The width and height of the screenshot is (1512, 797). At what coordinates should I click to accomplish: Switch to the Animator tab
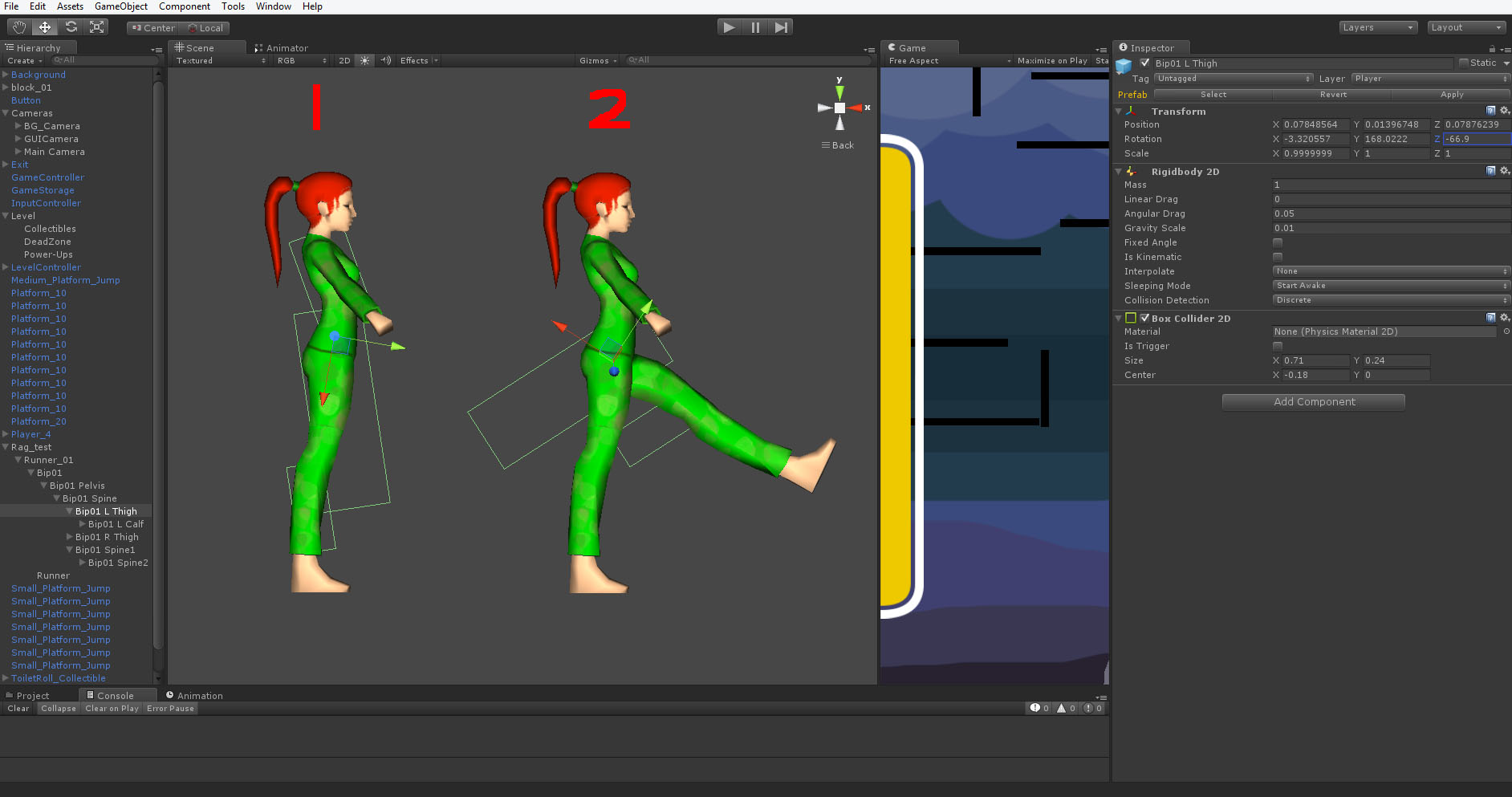[x=281, y=48]
